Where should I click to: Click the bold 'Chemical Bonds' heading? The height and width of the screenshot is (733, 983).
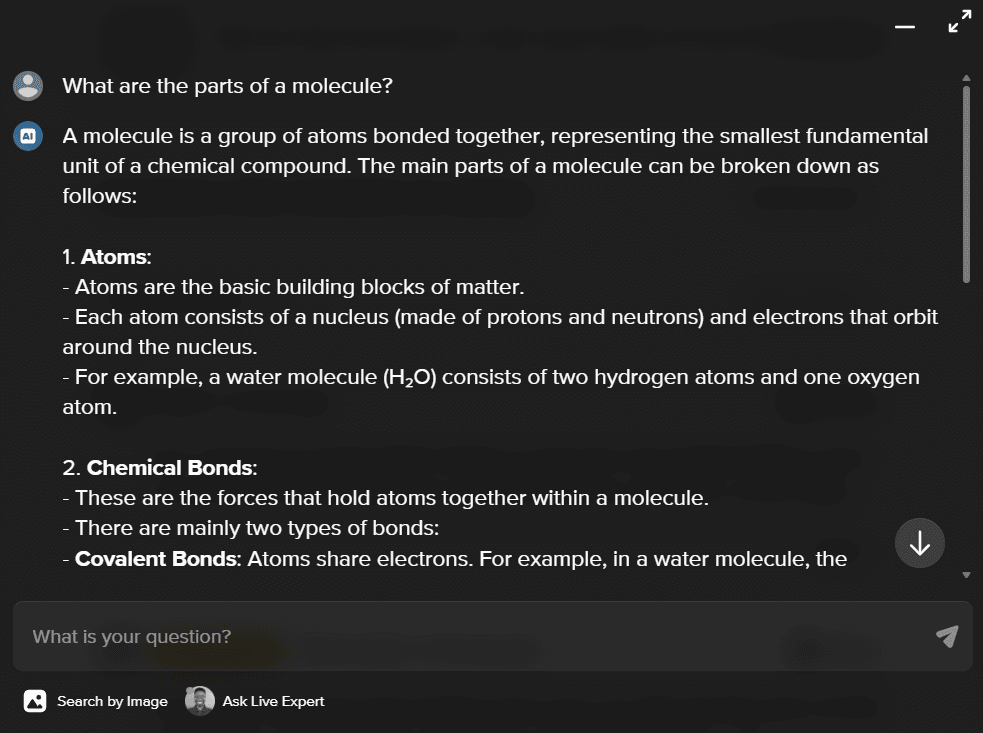(170, 468)
